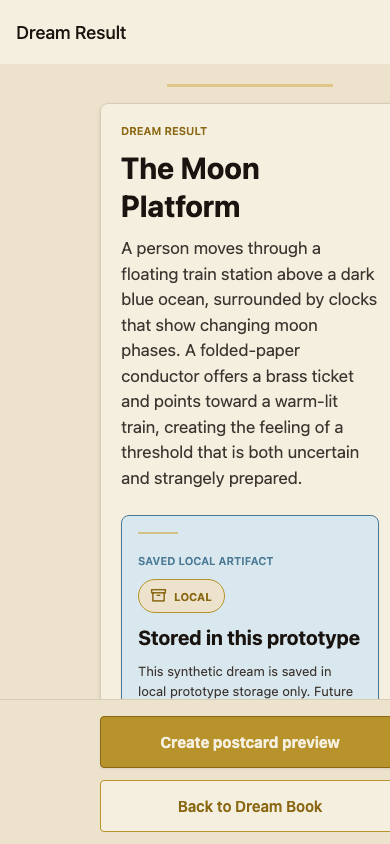Click the Stored in this prototype heading
This screenshot has width=390, height=844.
249,638
